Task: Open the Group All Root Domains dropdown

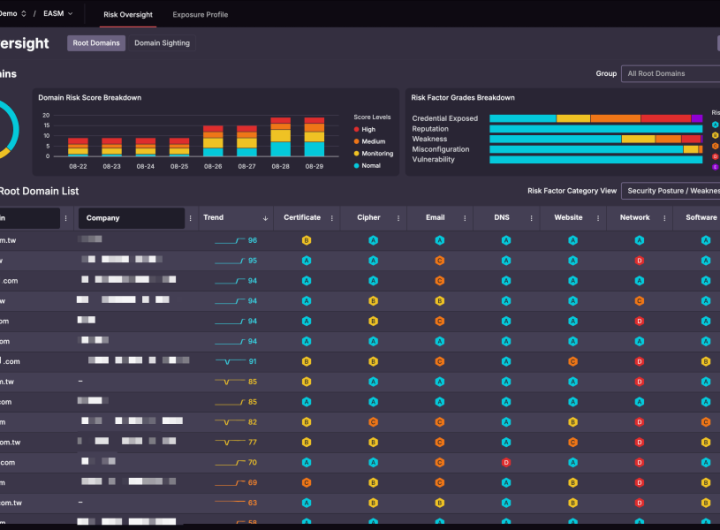Action: pyautogui.click(x=668, y=73)
